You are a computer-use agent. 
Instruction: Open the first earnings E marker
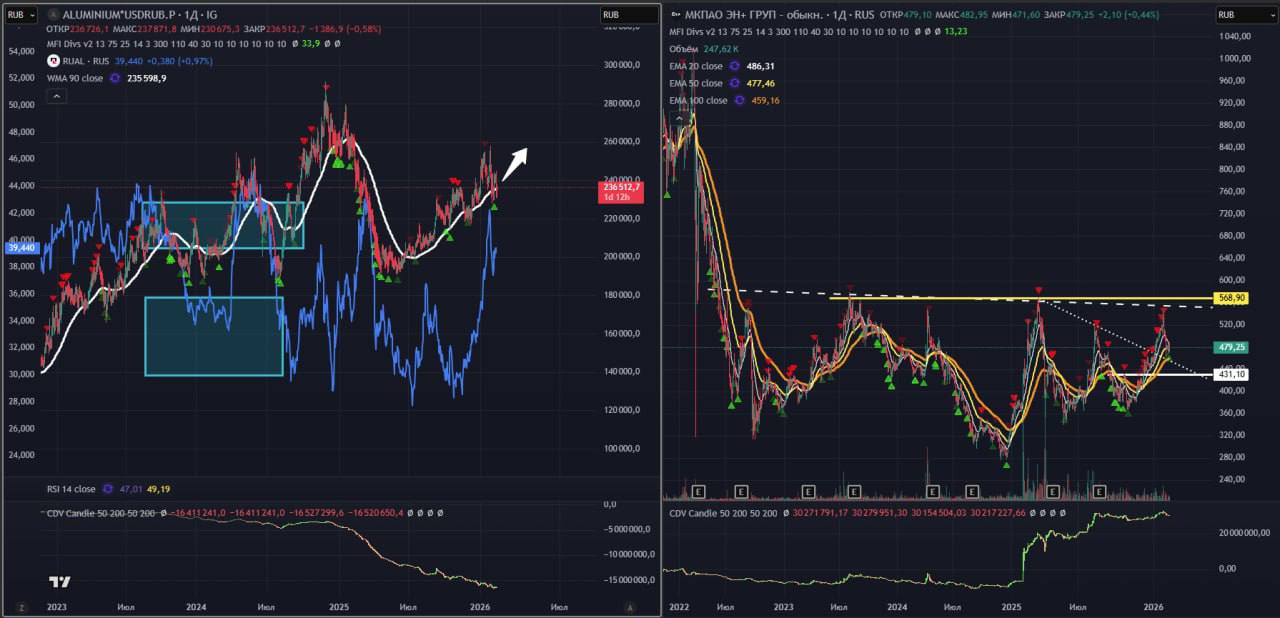point(699,491)
